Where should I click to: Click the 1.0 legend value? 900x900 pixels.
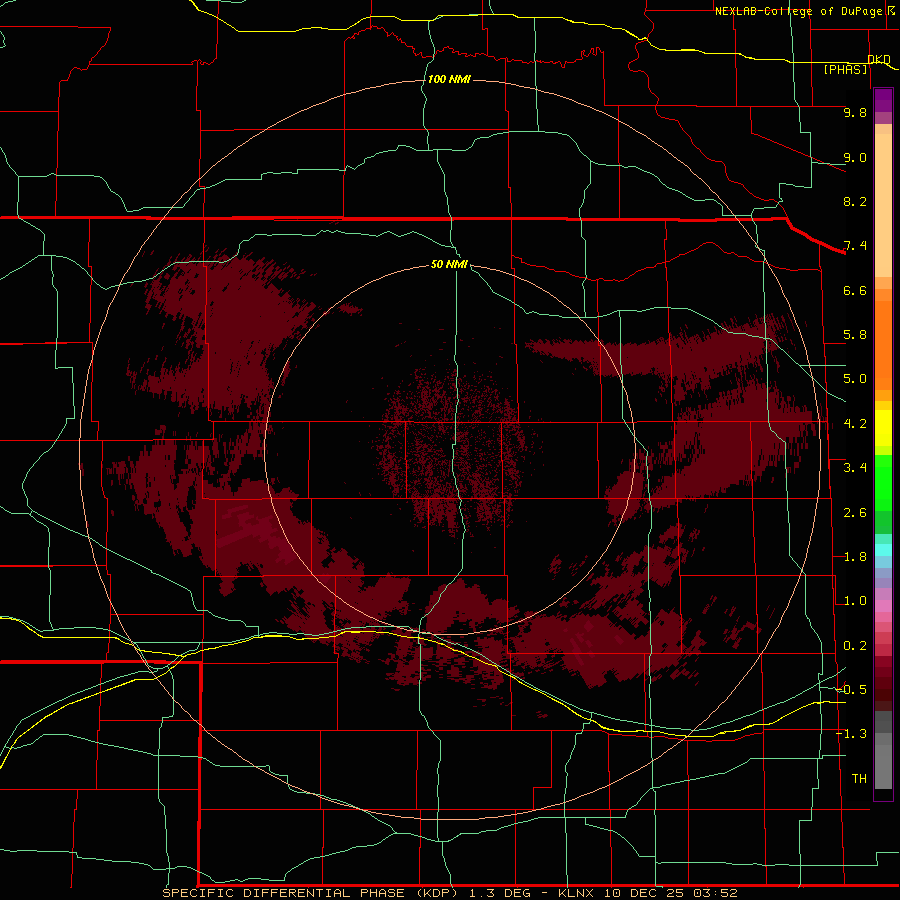tap(855, 601)
